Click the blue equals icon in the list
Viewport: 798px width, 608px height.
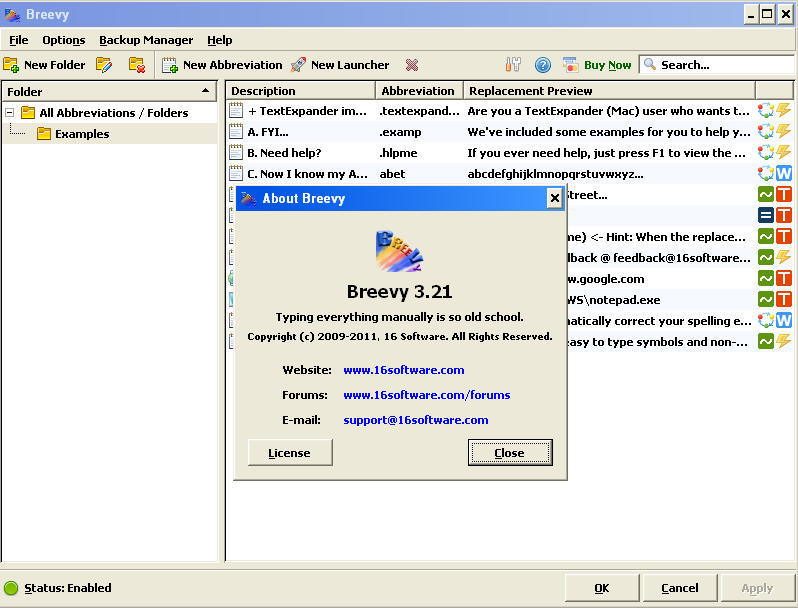click(x=766, y=216)
